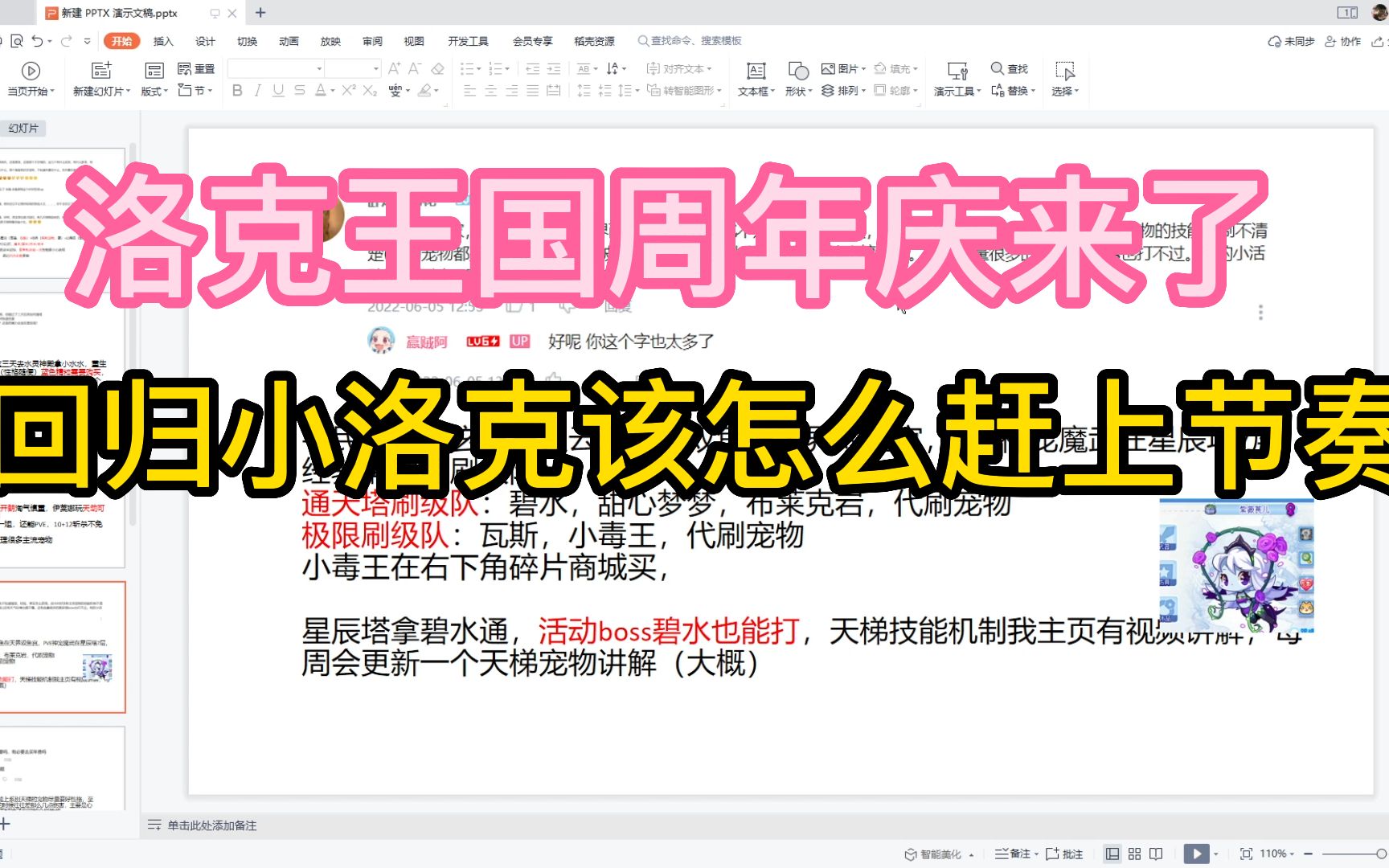Click the align left icon
Viewport: 1389px width, 868px height.
click(470, 91)
